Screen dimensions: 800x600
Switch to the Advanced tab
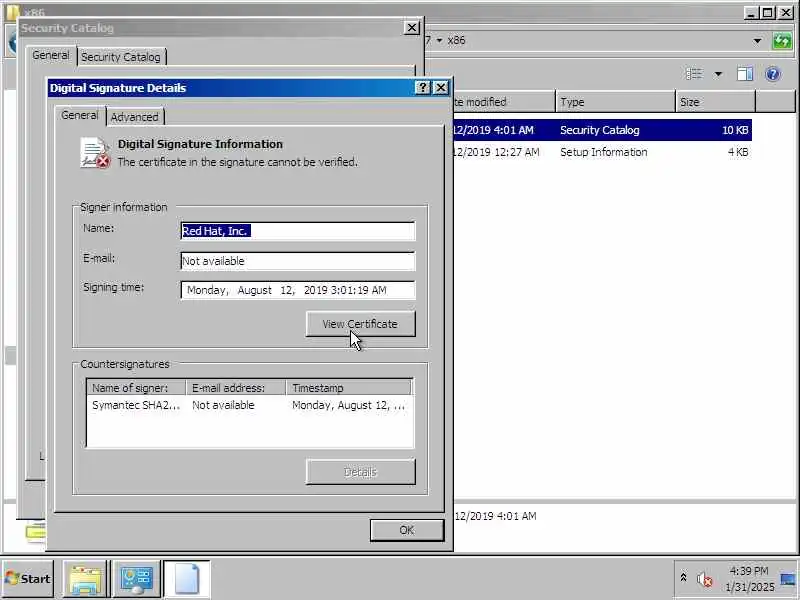click(135, 117)
